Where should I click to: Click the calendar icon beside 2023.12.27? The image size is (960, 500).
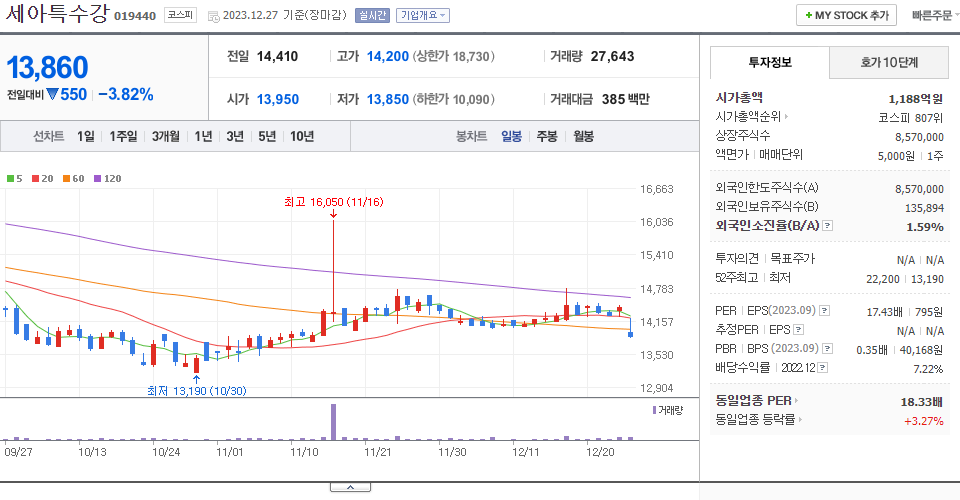pos(214,17)
